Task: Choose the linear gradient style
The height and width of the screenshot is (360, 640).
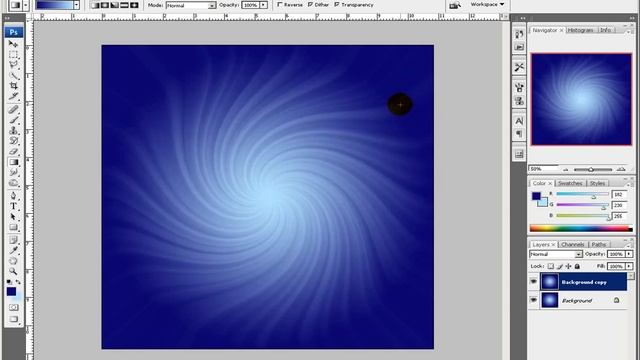Action: (x=95, y=5)
